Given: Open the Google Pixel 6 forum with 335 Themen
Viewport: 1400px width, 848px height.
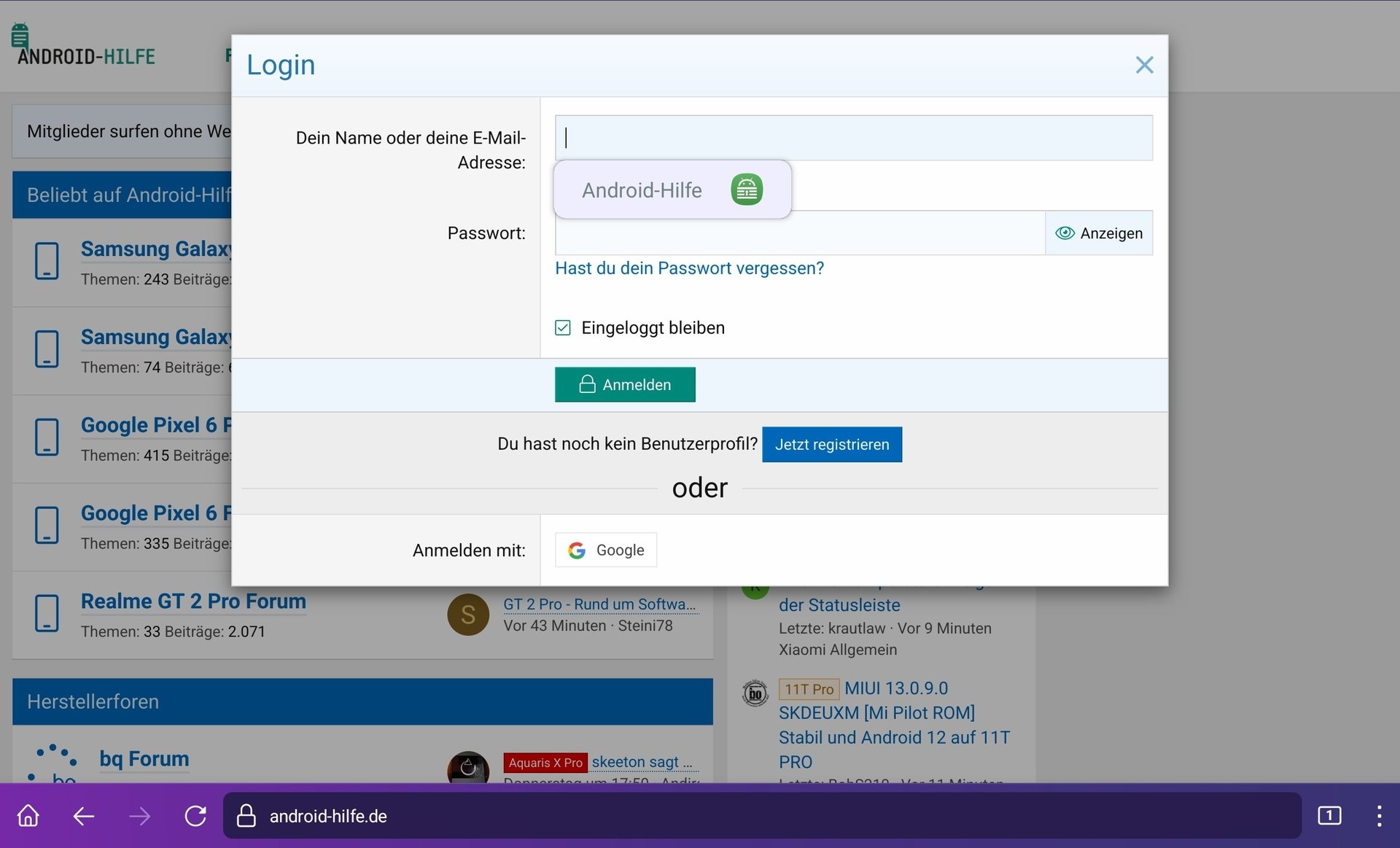Looking at the screenshot, I should [156, 513].
